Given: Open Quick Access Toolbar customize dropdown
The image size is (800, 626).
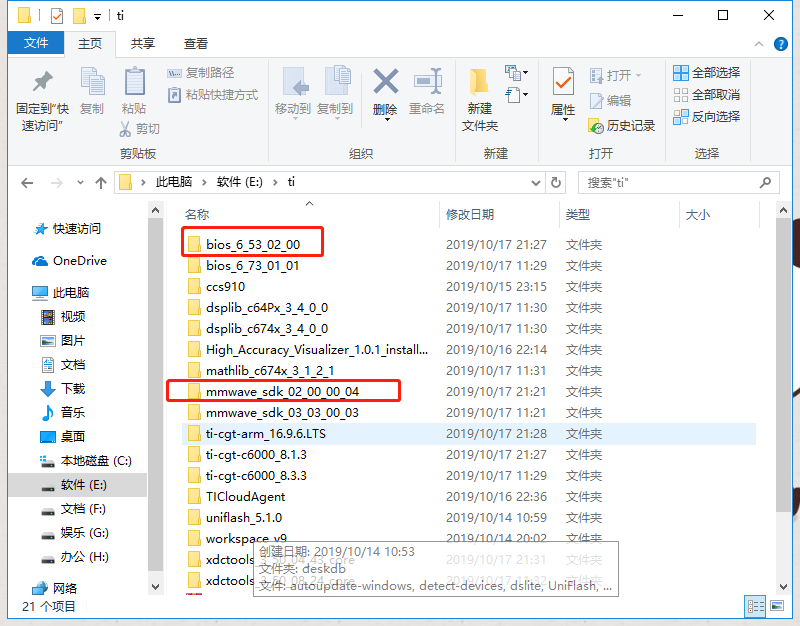Looking at the screenshot, I should pyautogui.click(x=97, y=17).
